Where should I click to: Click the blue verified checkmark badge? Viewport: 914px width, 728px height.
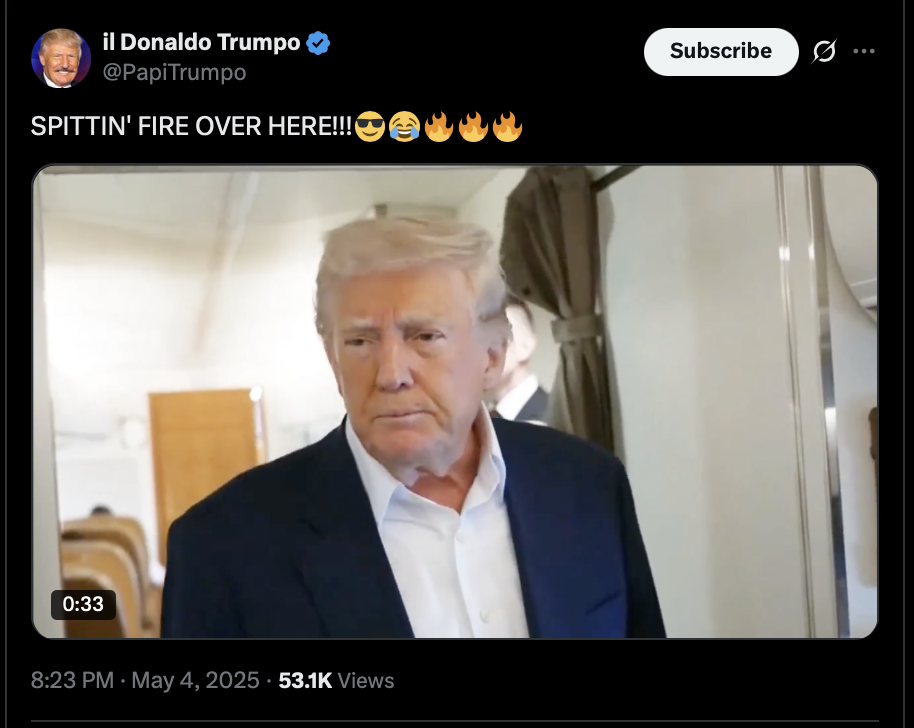(318, 43)
